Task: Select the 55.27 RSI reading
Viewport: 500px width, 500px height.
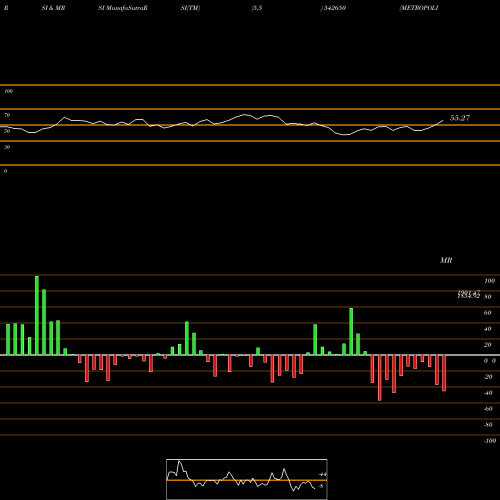Action: coord(460,118)
